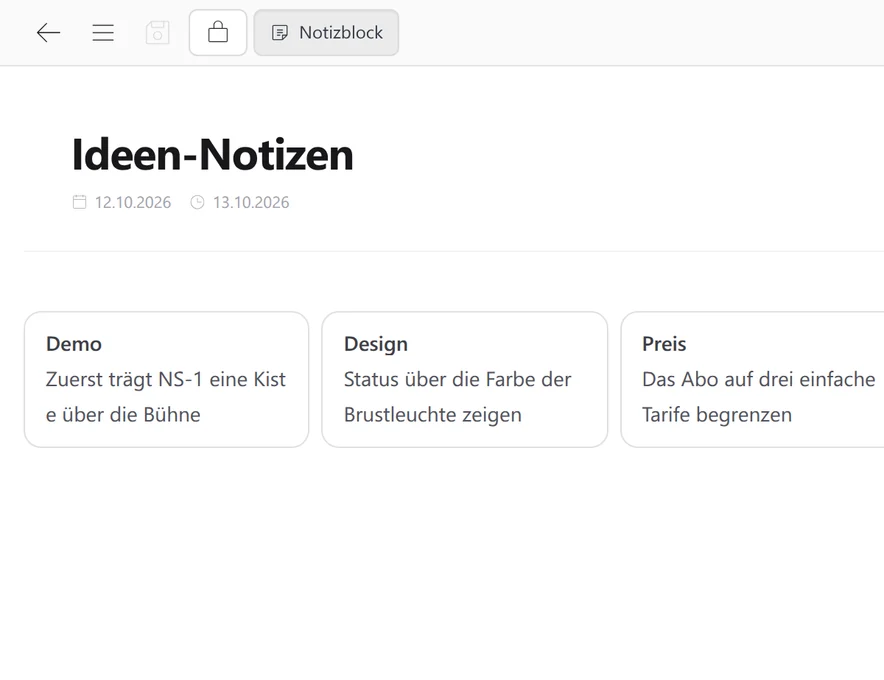Click the Ideen-Notizen title
Viewport: 884px width, 680px height.
(213, 155)
